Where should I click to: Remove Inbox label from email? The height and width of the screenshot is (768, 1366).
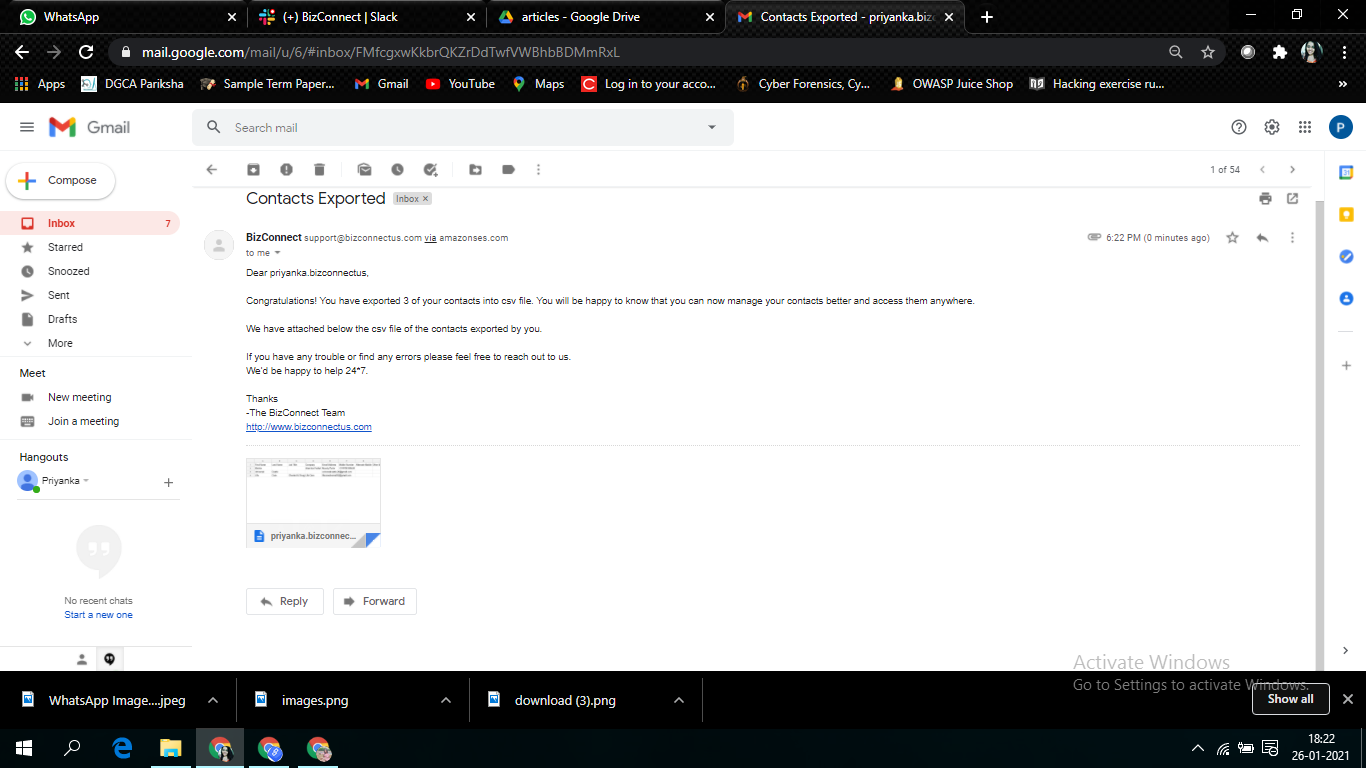click(425, 199)
